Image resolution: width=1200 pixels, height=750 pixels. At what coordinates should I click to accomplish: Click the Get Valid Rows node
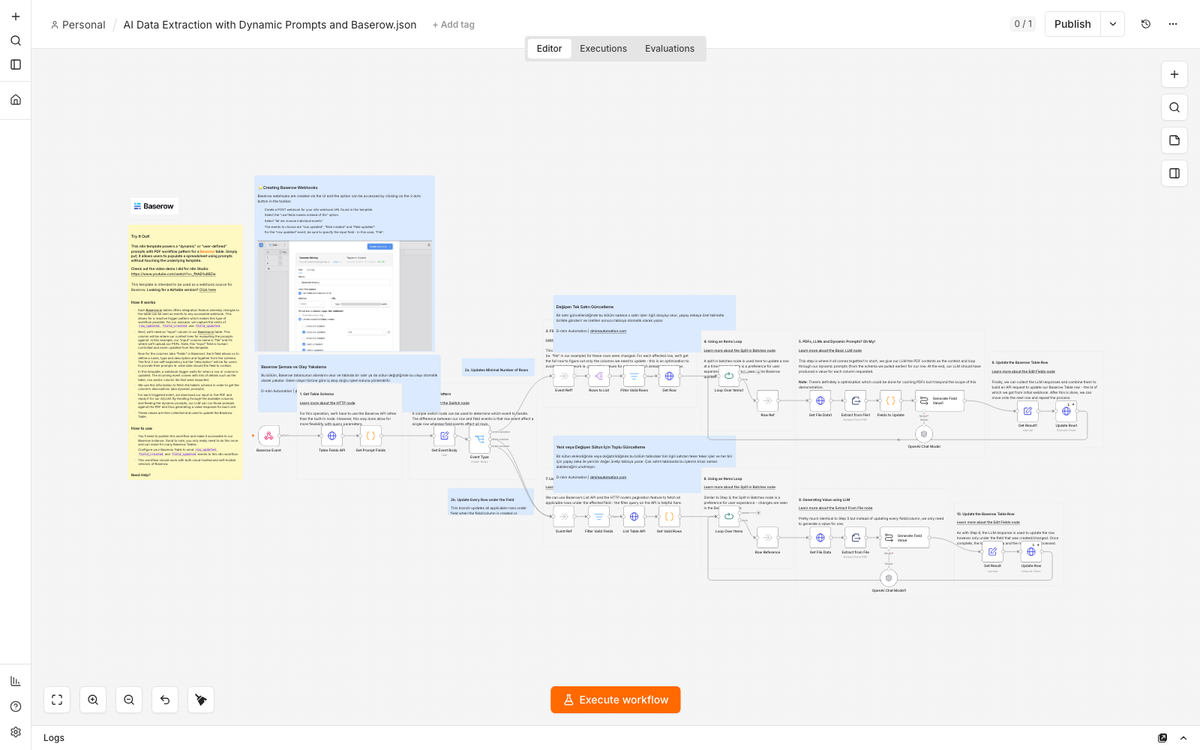pos(669,517)
